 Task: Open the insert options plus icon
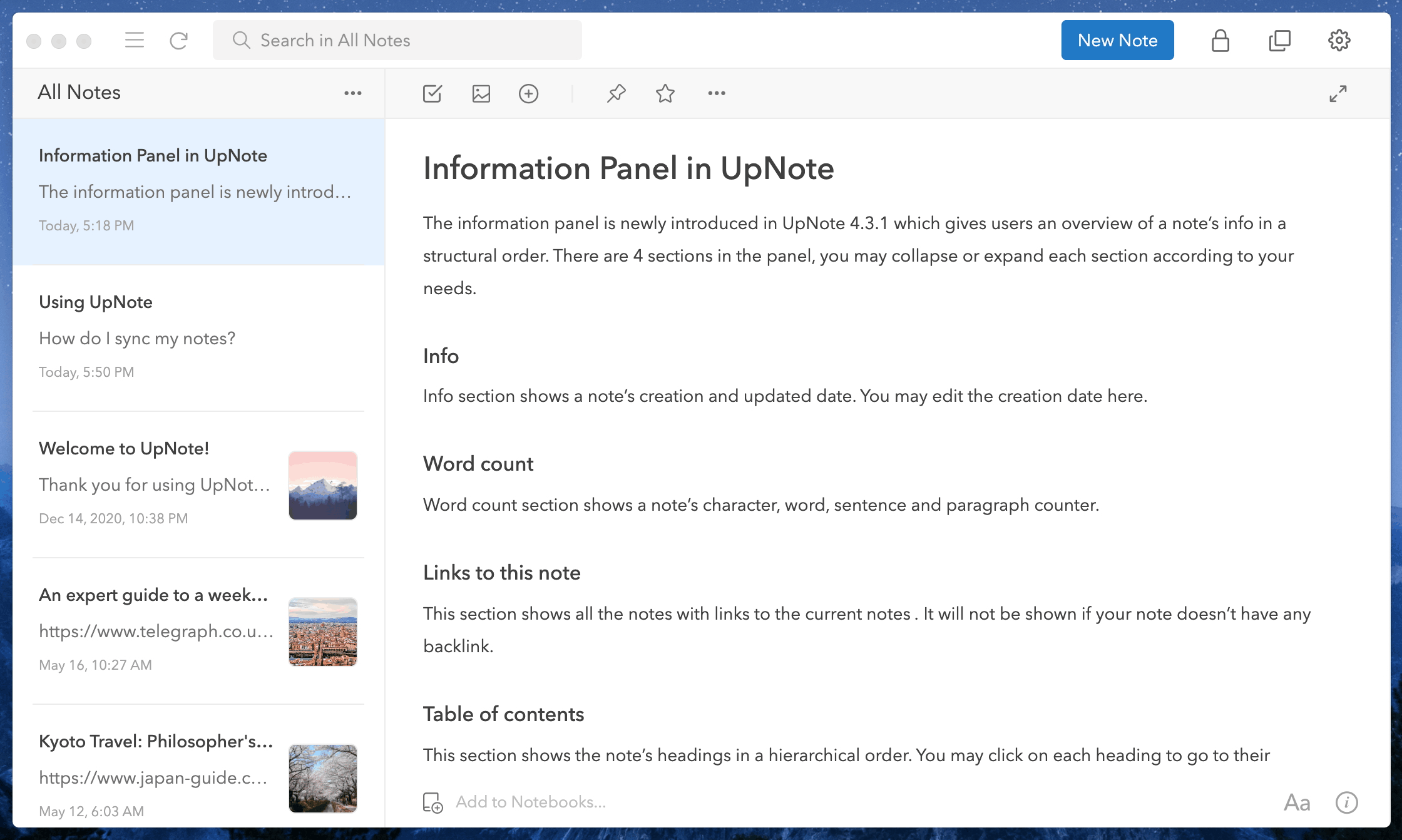coord(529,93)
